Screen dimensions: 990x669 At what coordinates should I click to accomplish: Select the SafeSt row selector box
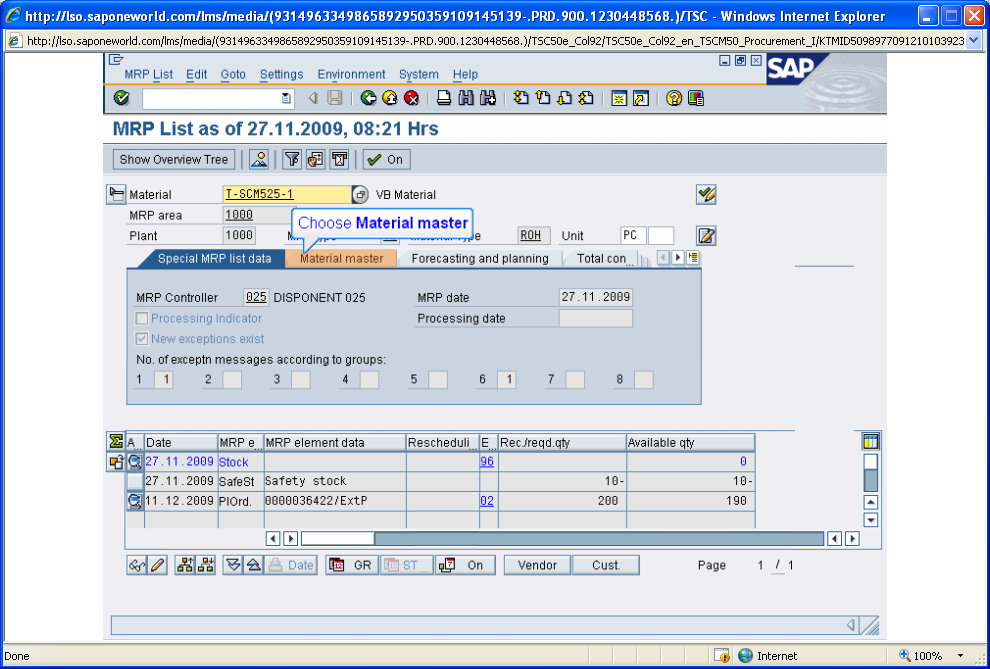pyautogui.click(x=134, y=482)
